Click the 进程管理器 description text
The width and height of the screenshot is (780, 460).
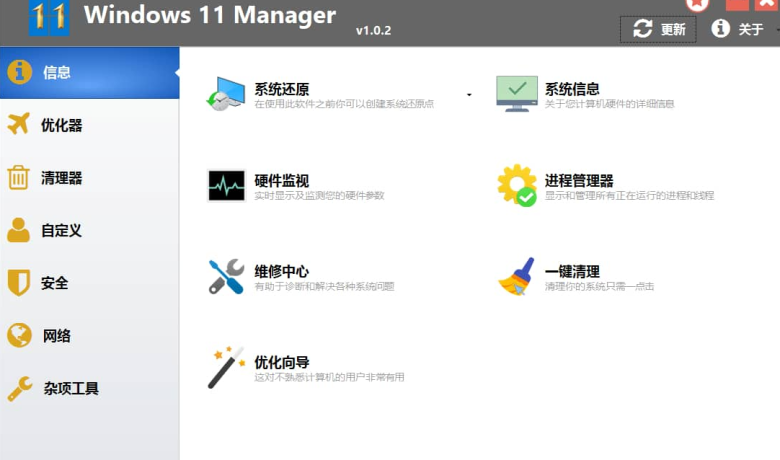(x=629, y=195)
